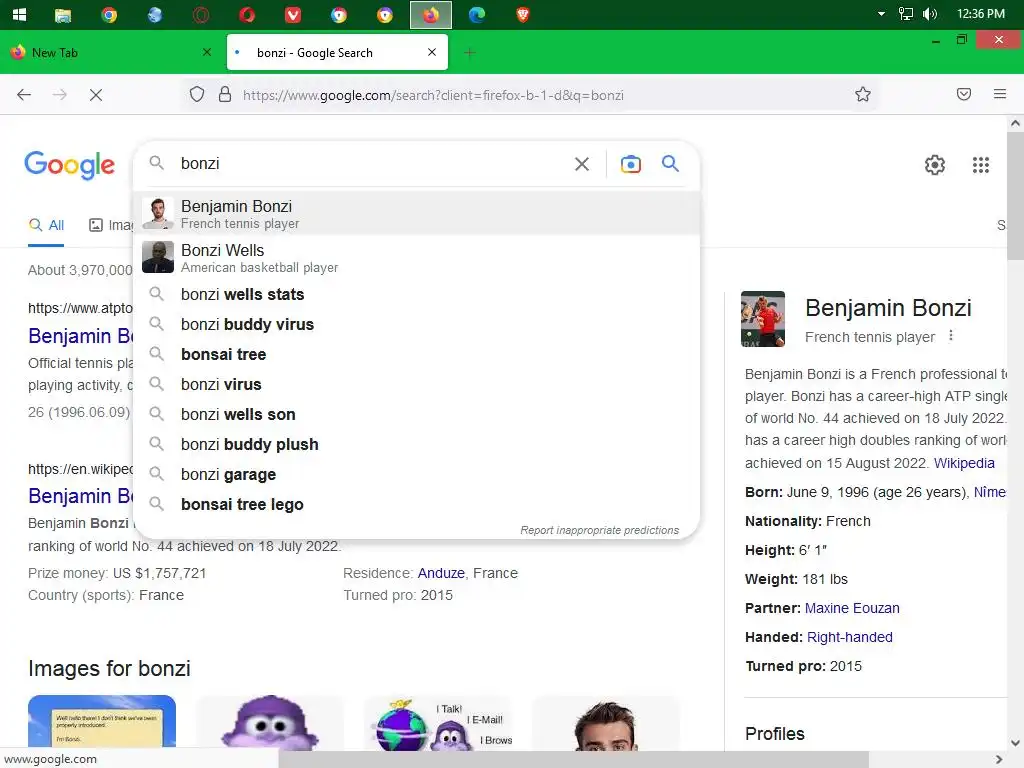Launch Google Chrome from the taskbar
The image size is (1024, 768).
(x=109, y=15)
